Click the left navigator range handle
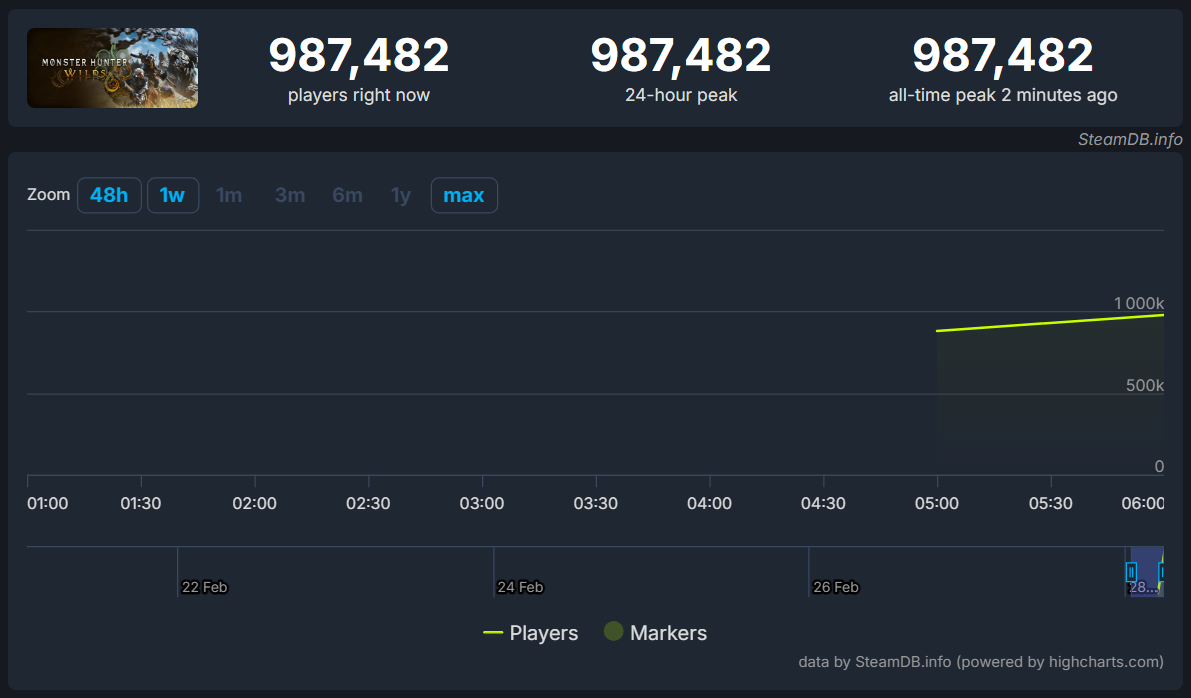Screen dimensions: 1191x698 tap(1131, 572)
